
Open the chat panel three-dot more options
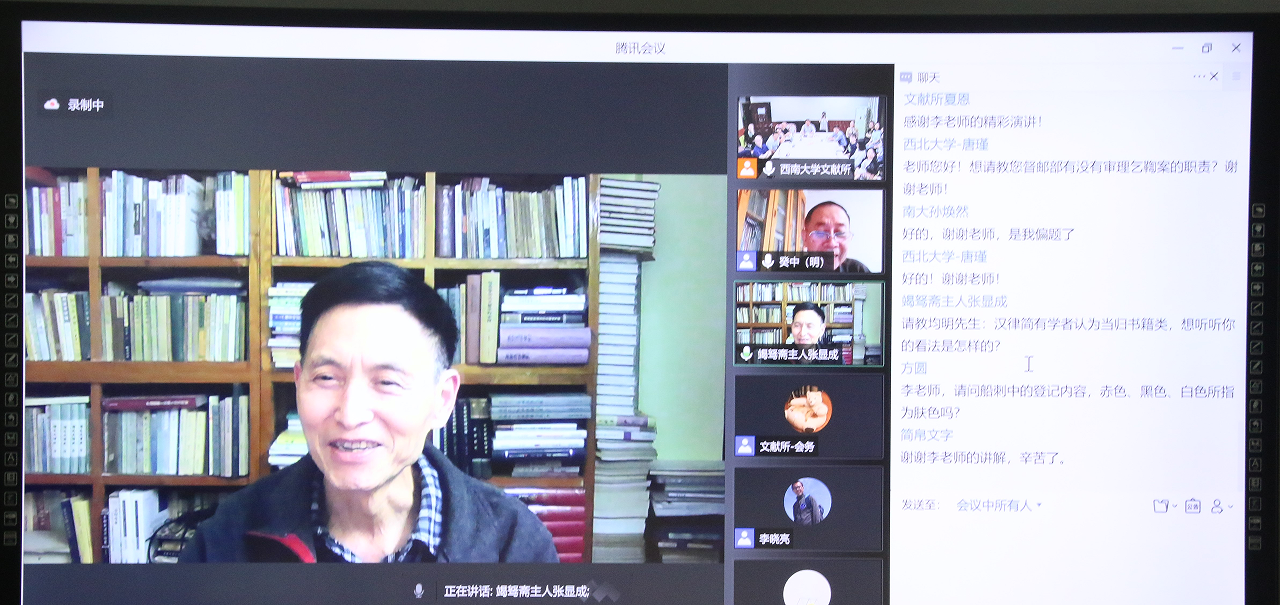(x=1198, y=76)
